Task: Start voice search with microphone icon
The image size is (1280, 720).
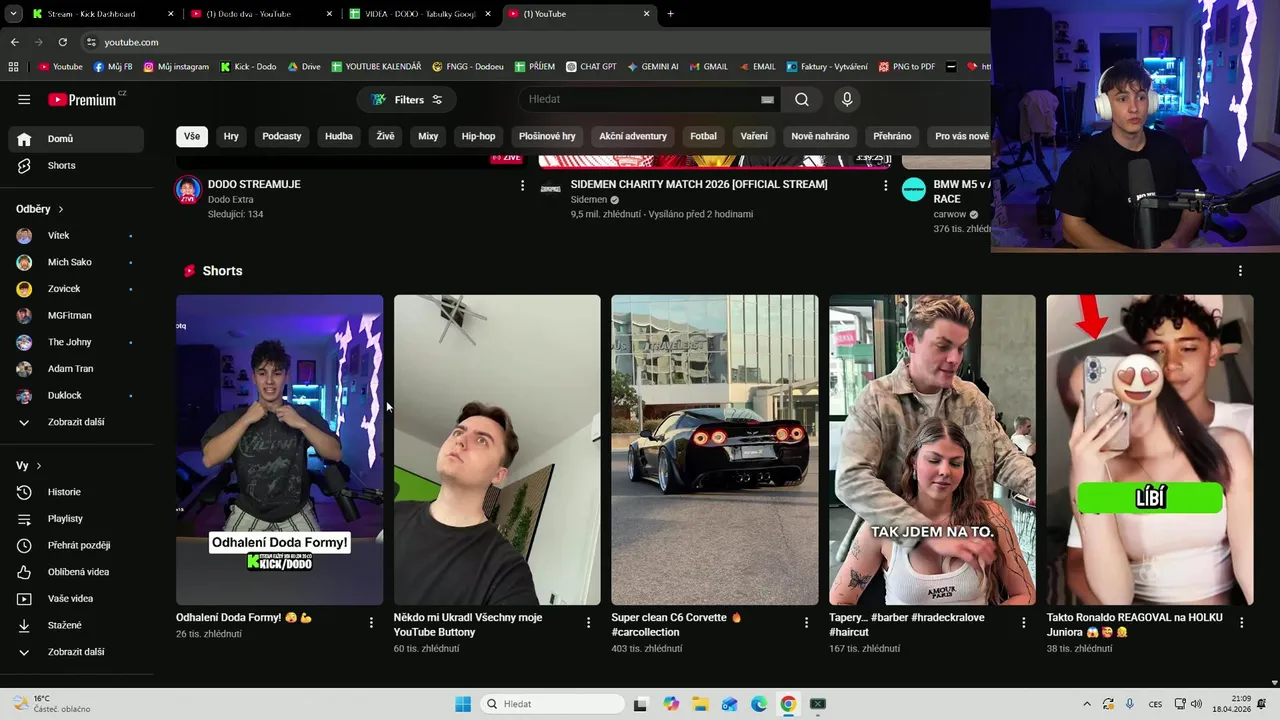Action: pyautogui.click(x=847, y=99)
